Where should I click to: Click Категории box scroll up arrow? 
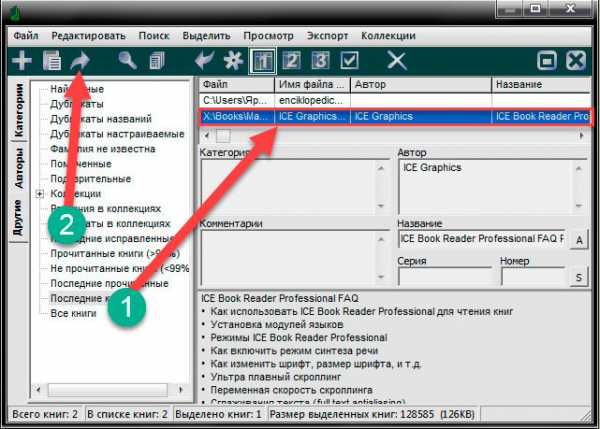(x=381, y=168)
